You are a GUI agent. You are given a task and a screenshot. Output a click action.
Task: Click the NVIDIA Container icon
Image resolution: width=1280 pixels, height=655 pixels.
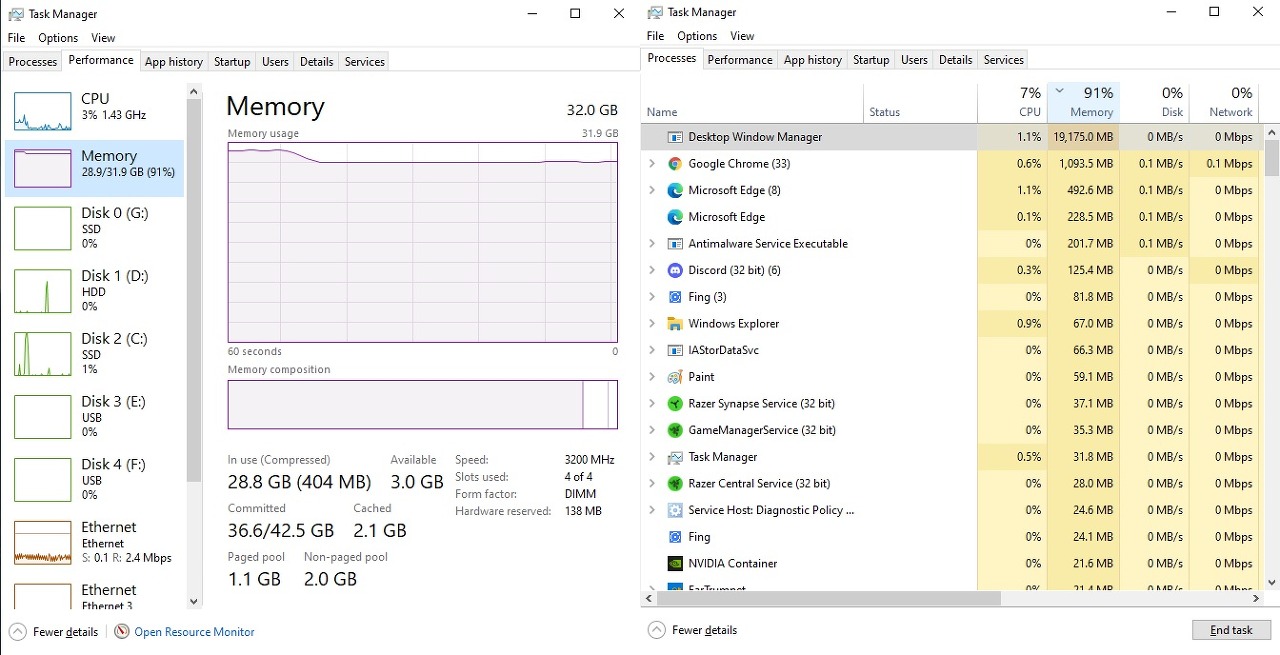point(675,564)
